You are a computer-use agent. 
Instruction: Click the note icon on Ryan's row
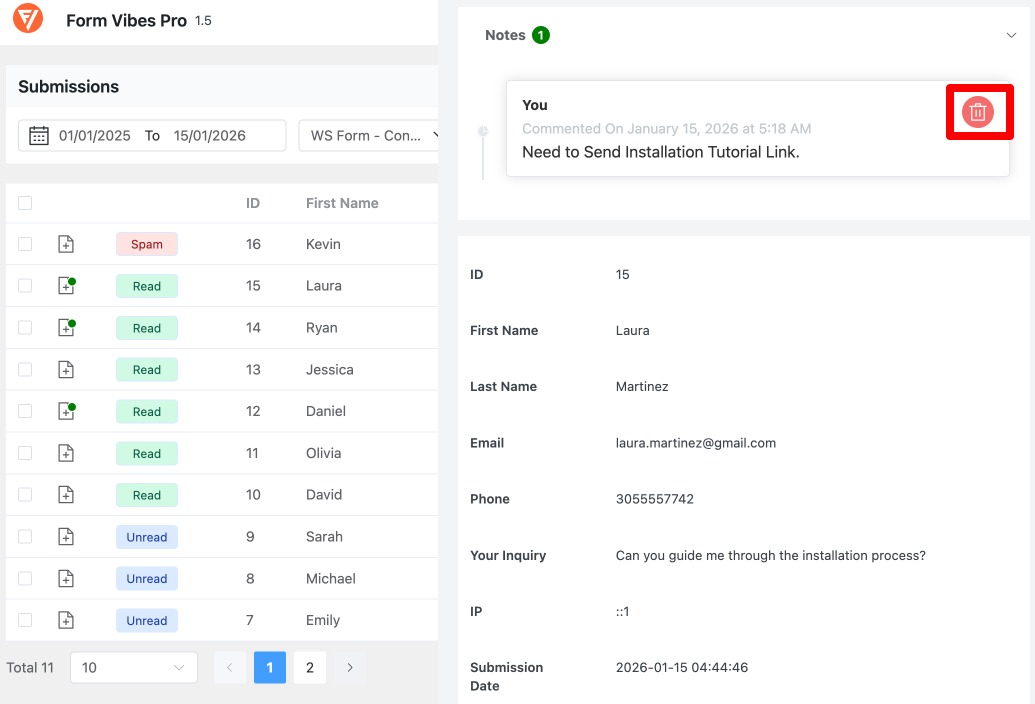click(66, 327)
